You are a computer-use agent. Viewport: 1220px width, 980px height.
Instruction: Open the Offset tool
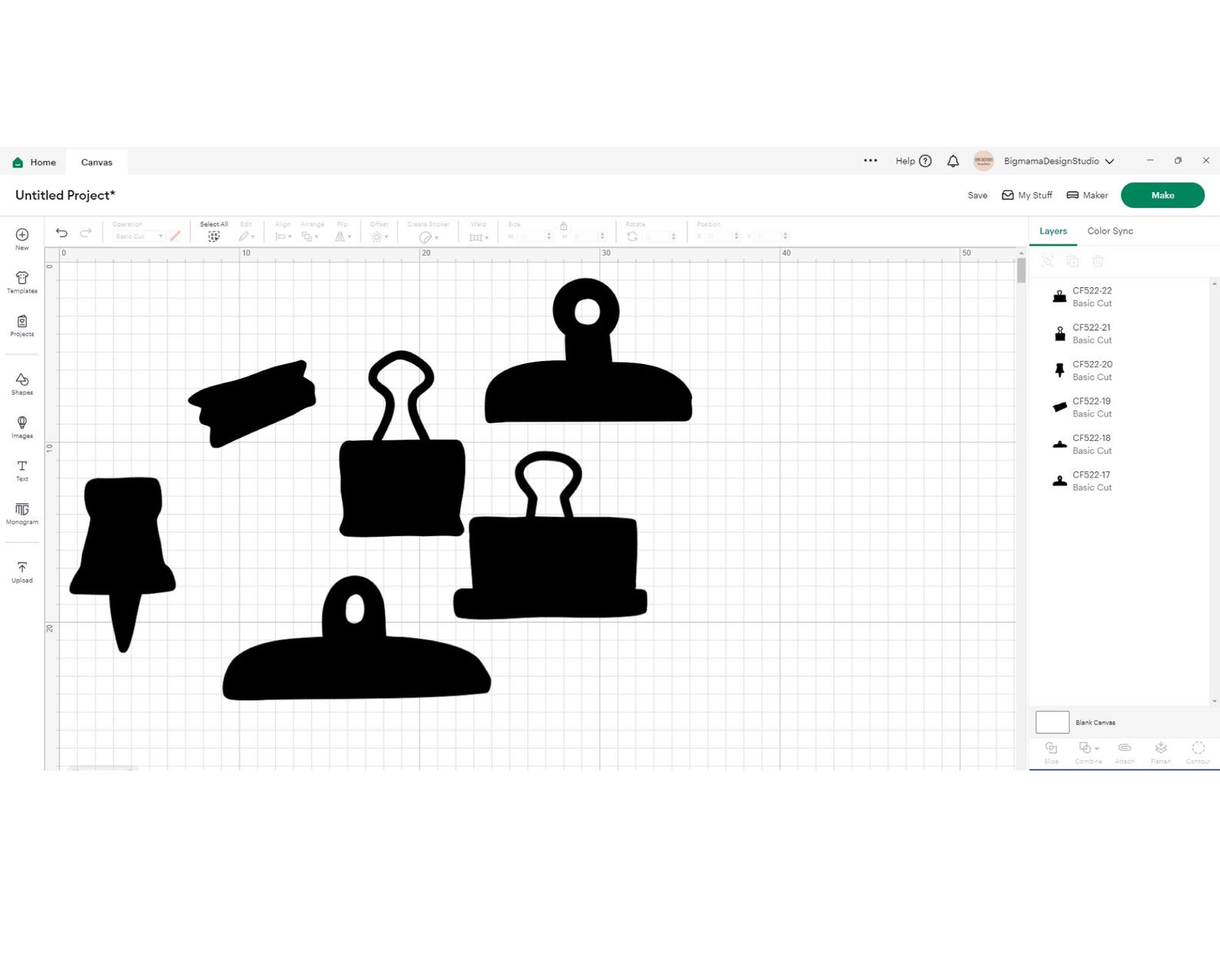tap(380, 231)
